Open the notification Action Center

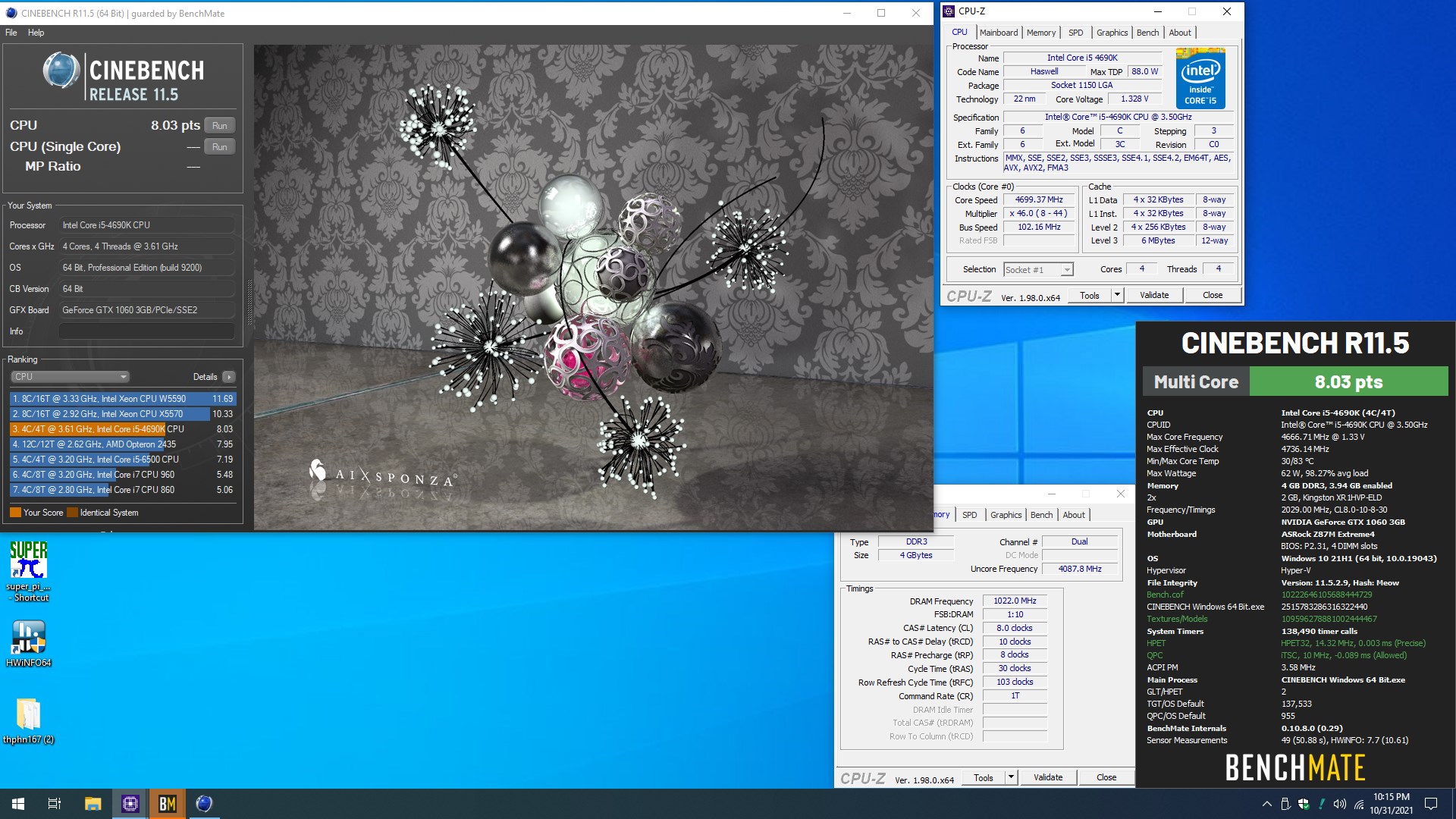point(1431,804)
